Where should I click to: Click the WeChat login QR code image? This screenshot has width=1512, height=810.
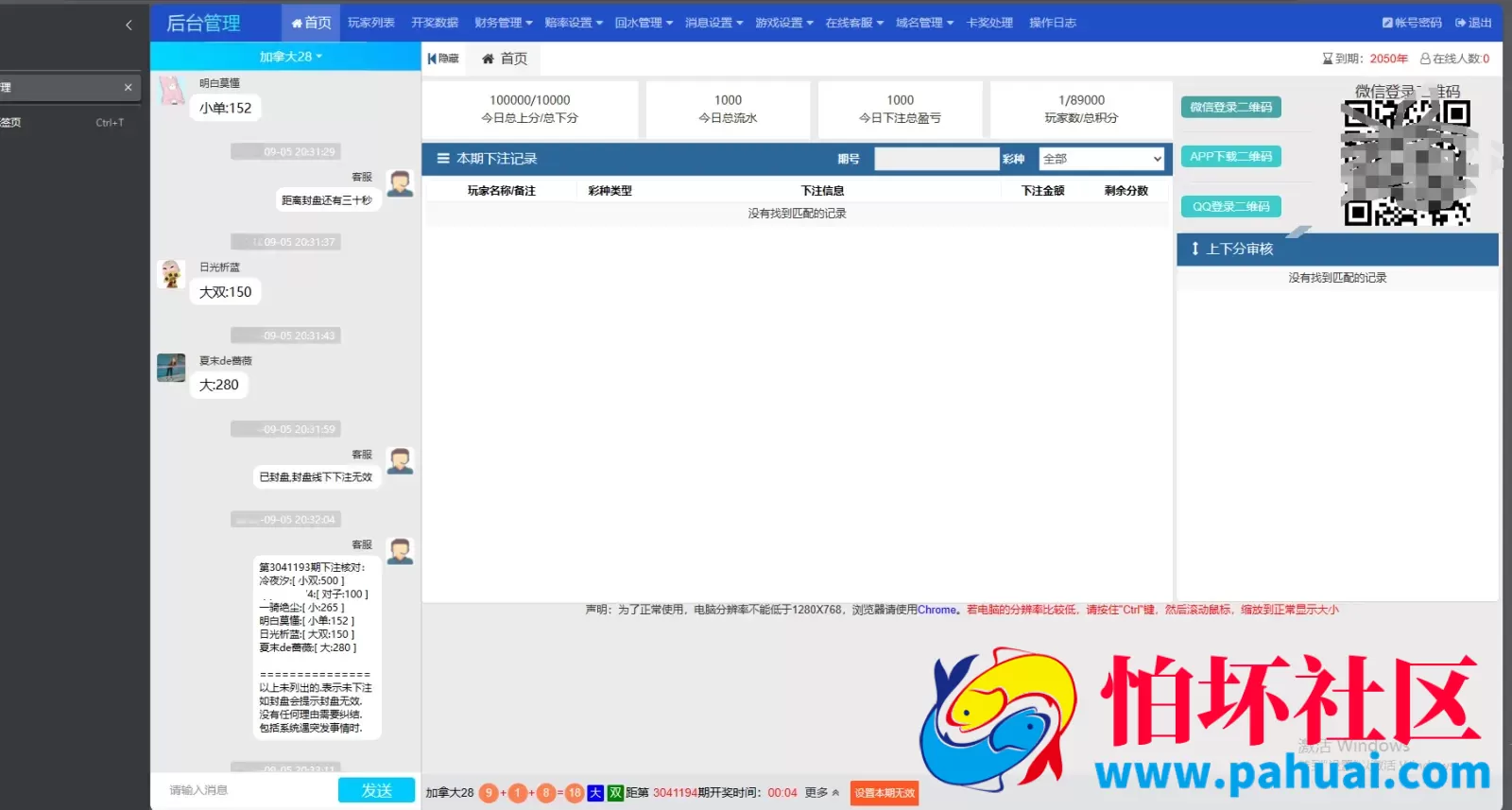[1407, 164]
